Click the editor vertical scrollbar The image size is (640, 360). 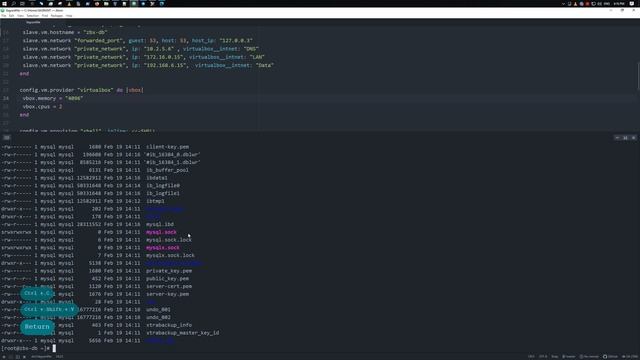tap(638, 76)
